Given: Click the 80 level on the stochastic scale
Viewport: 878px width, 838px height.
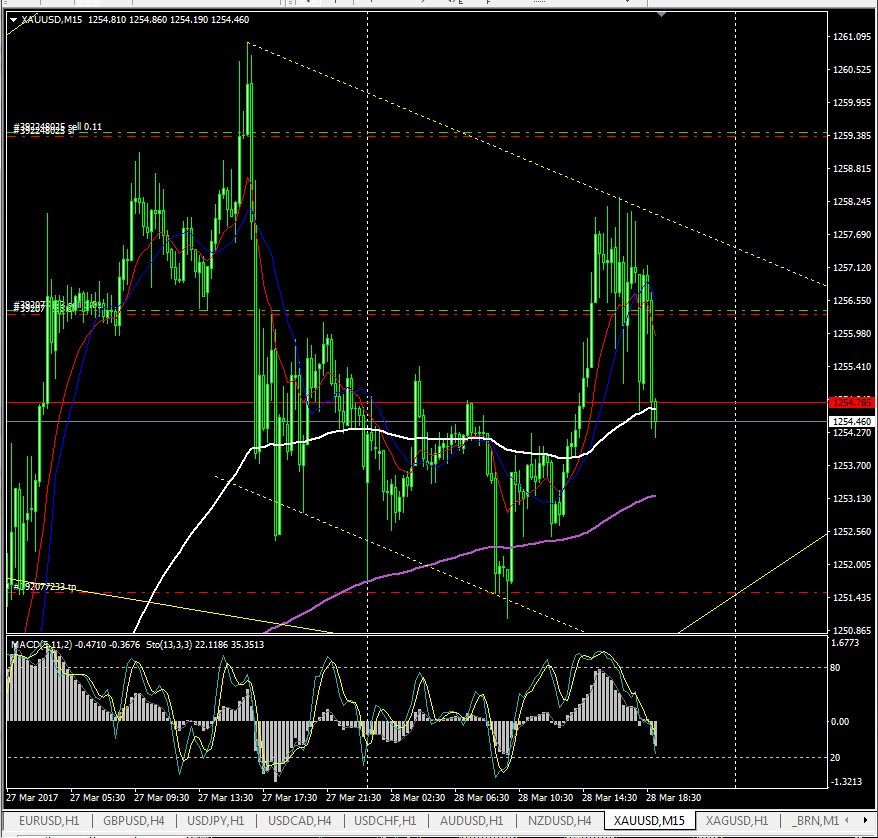Looking at the screenshot, I should 835,668.
